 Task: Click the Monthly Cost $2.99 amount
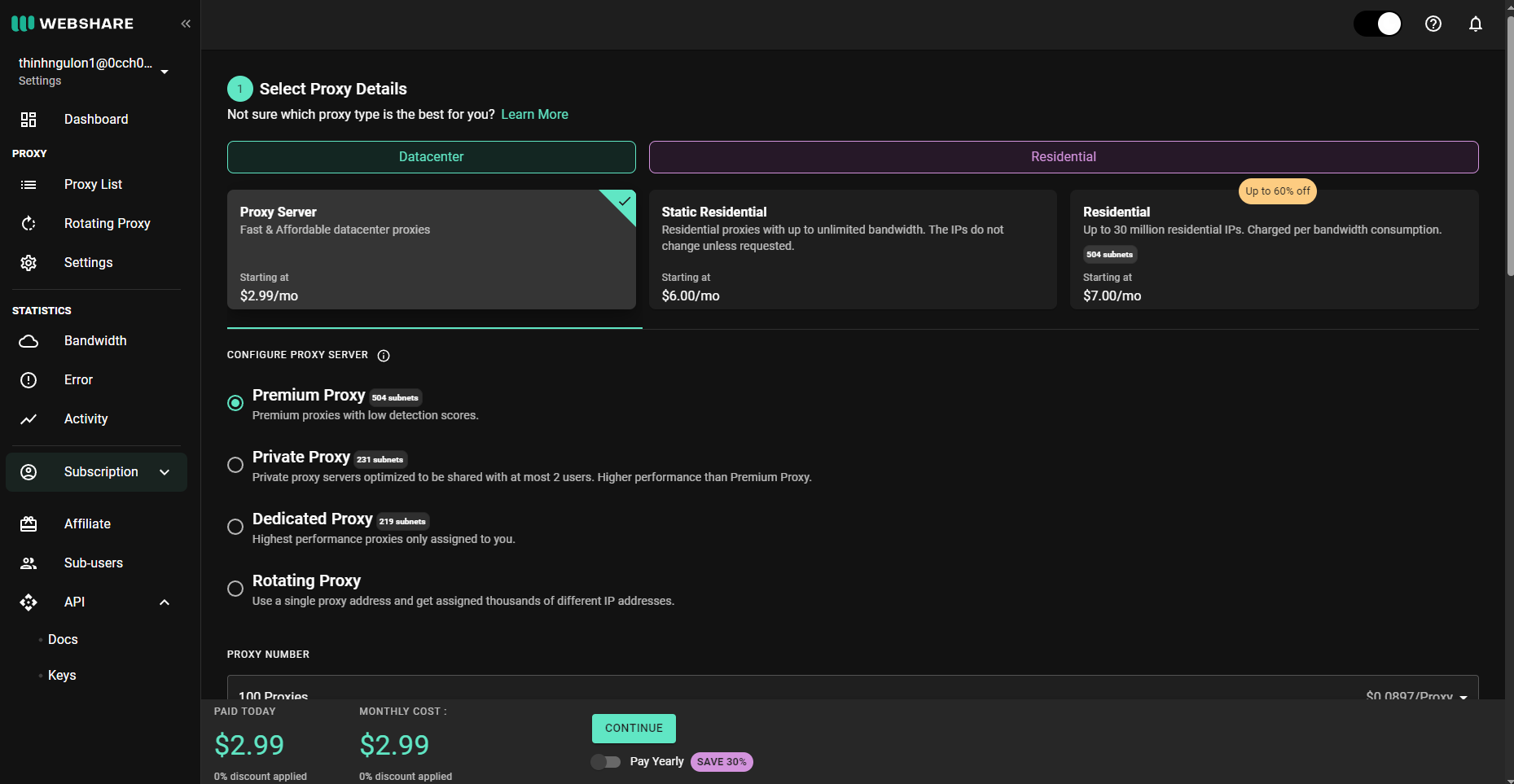(x=394, y=745)
